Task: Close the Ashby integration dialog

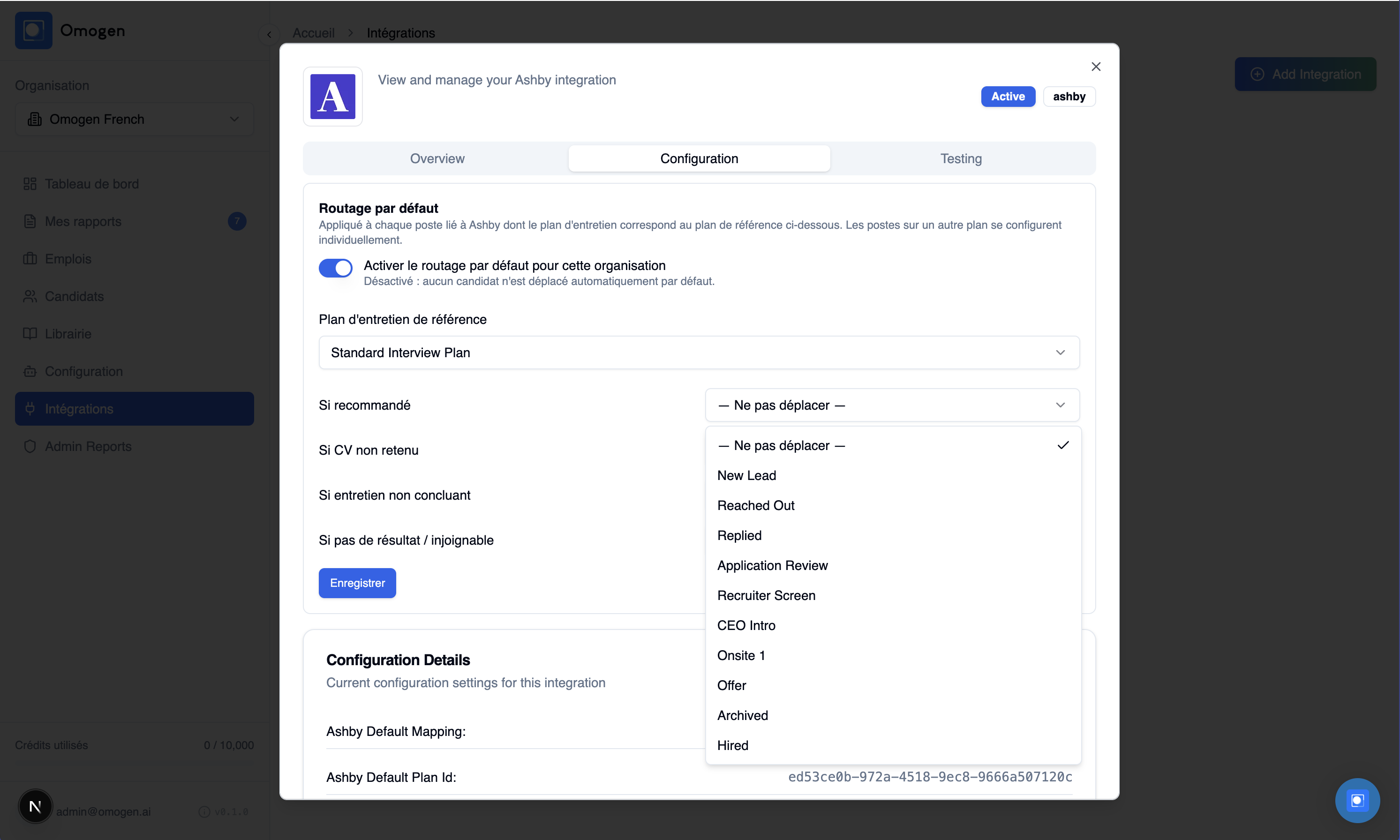Action: (1096, 67)
